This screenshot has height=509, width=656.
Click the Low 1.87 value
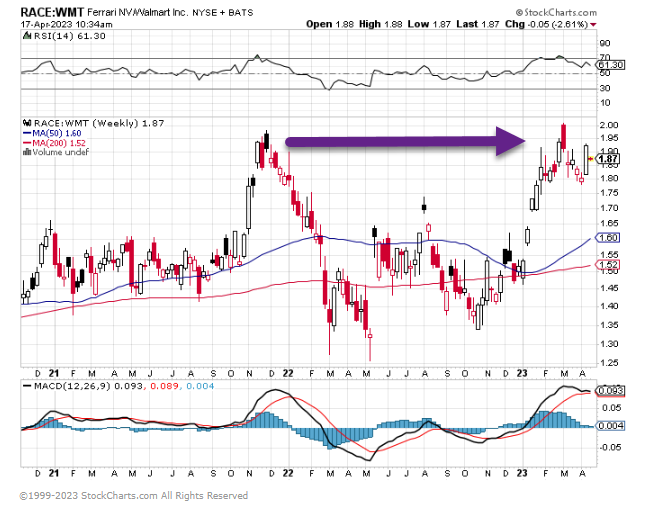(429, 24)
